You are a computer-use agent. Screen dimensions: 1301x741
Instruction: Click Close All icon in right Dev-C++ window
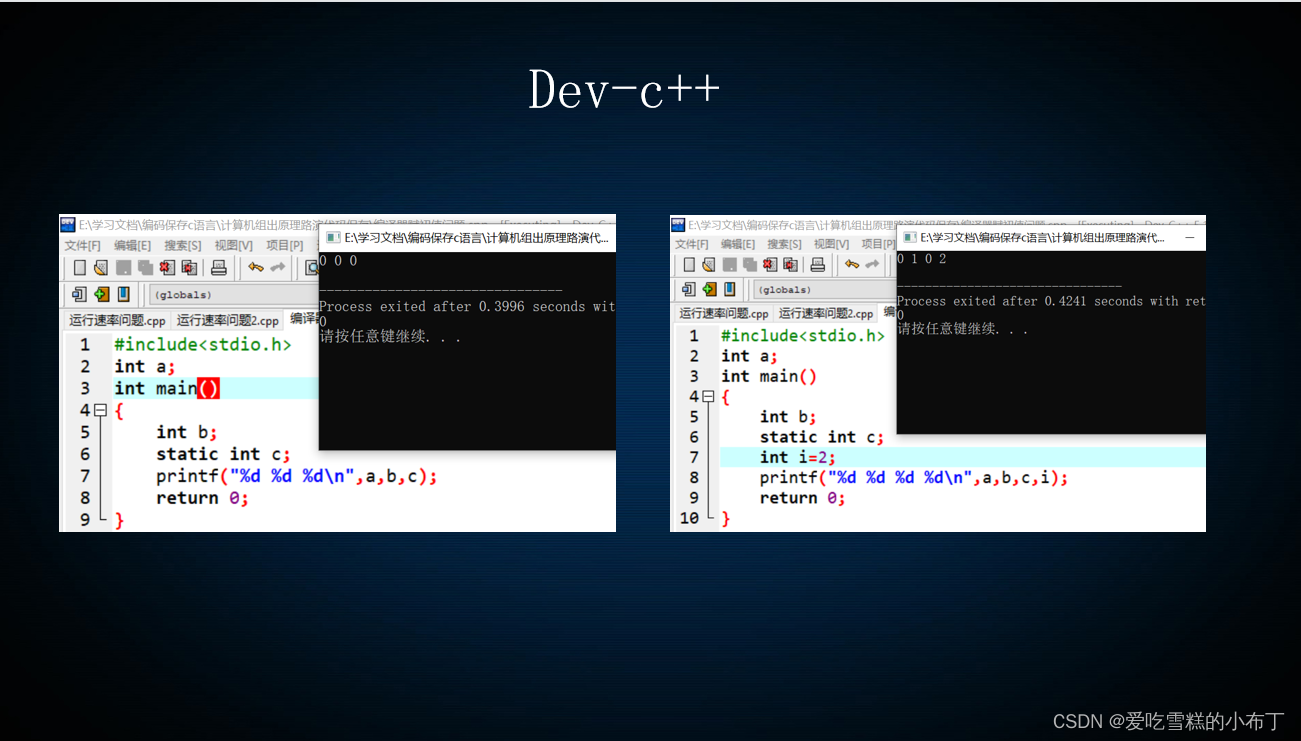(790, 264)
